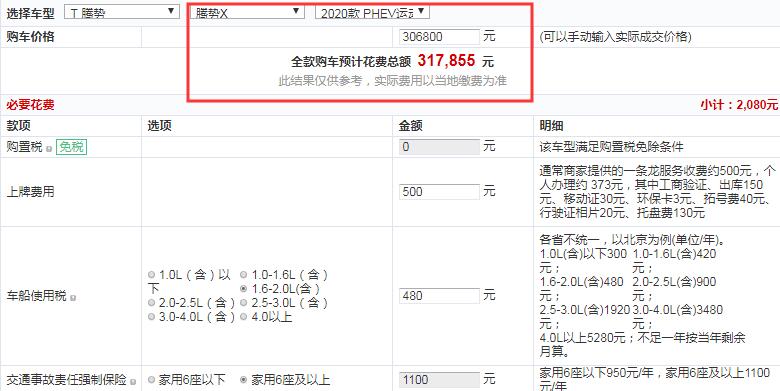Screen dimensions: 780x391
Task: Select the 家用6座以下 radio option
Action: tap(152, 380)
